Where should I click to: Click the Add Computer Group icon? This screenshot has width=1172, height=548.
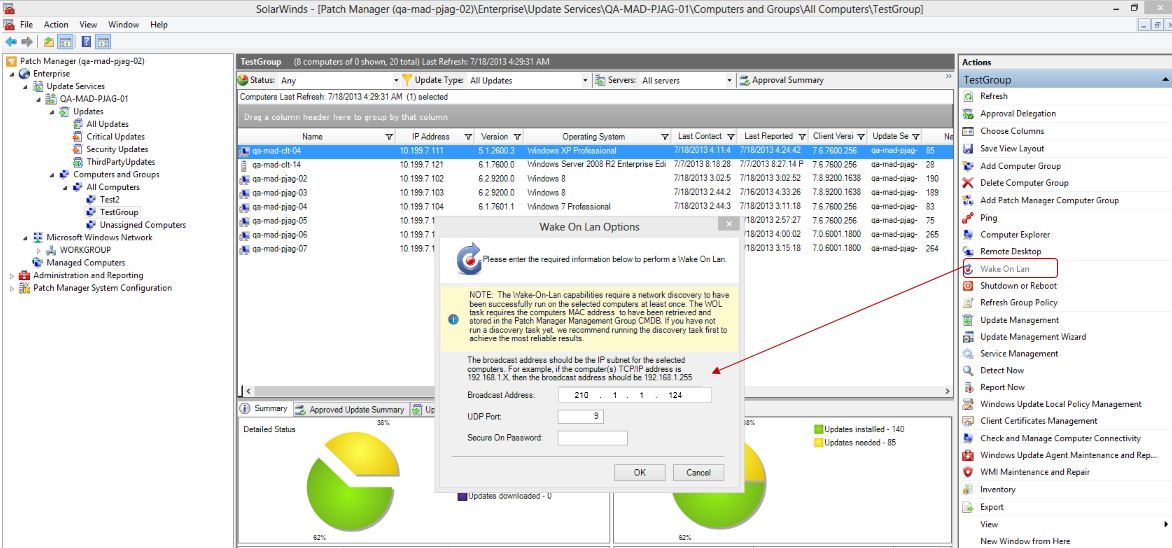pyautogui.click(x=968, y=166)
